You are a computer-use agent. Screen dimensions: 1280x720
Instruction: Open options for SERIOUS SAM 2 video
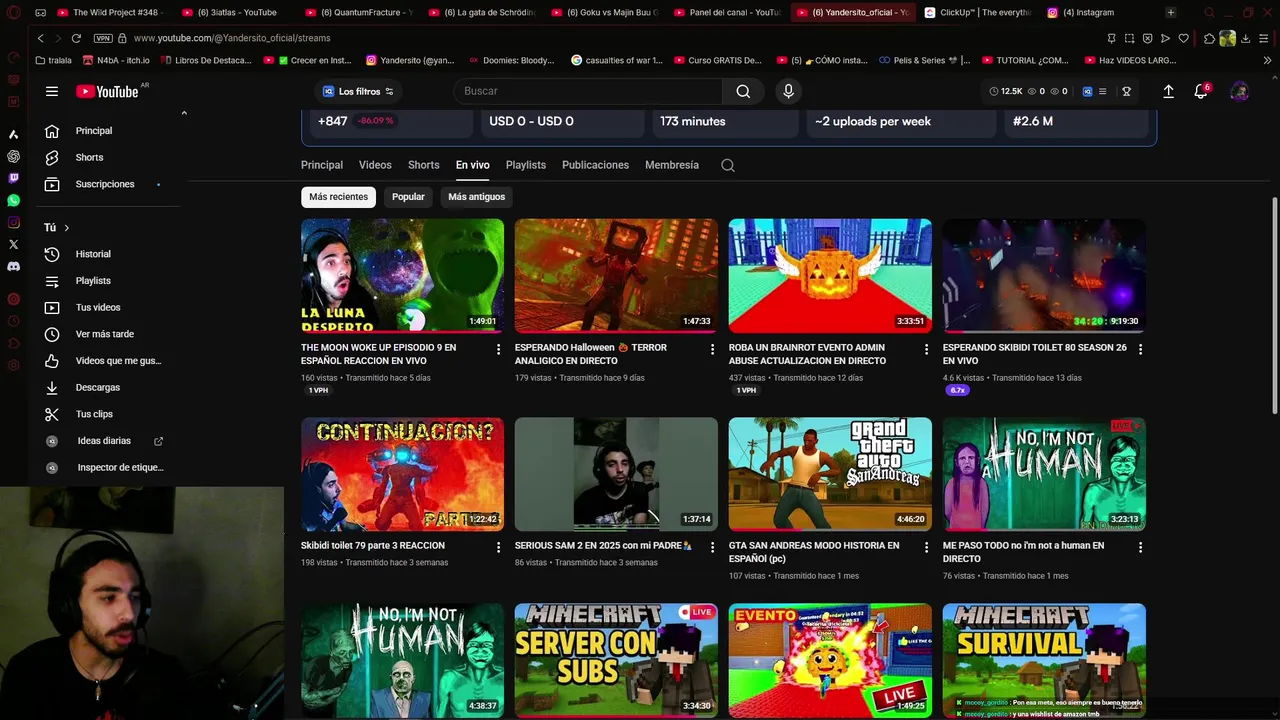click(x=712, y=547)
